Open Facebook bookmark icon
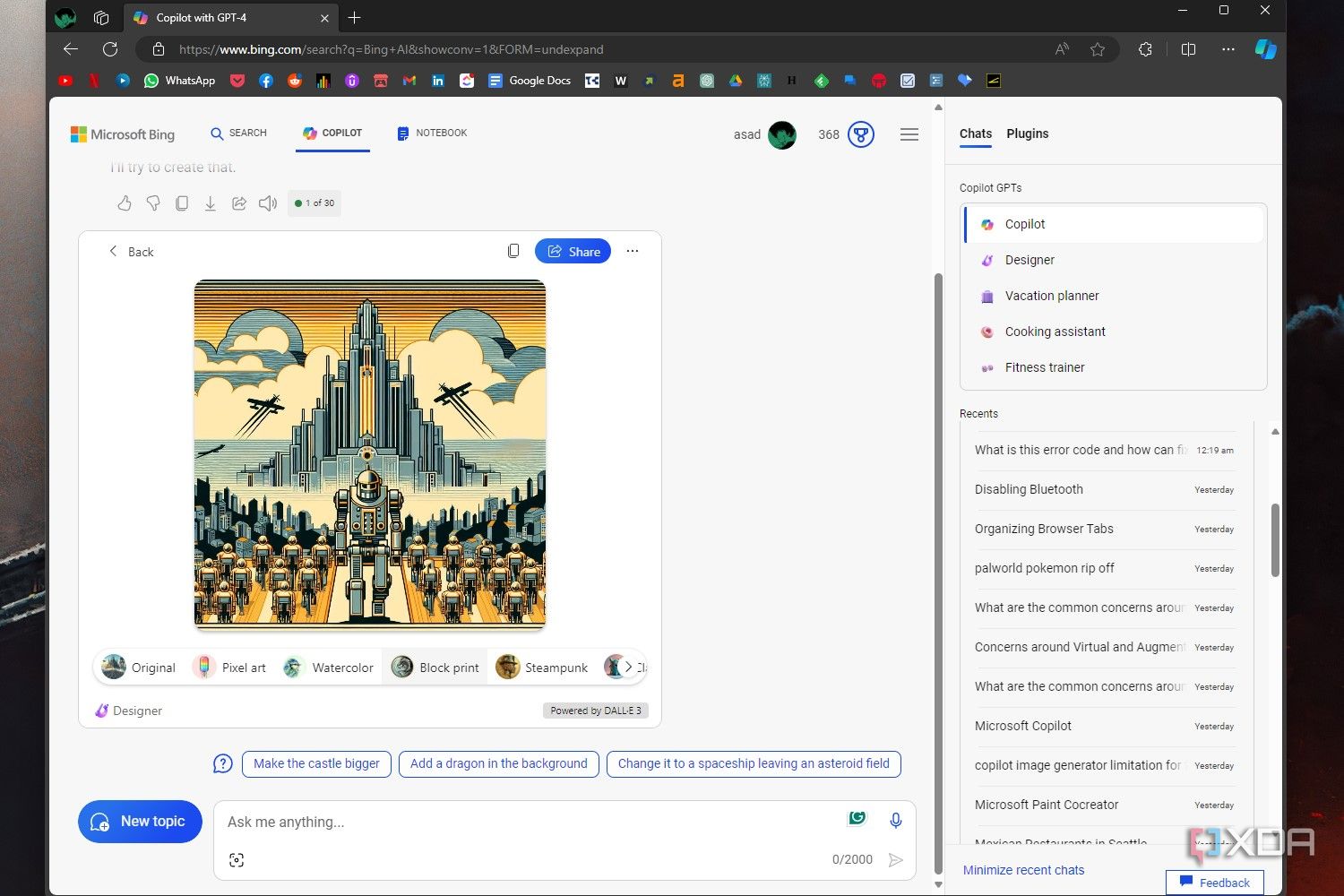 pyautogui.click(x=266, y=81)
